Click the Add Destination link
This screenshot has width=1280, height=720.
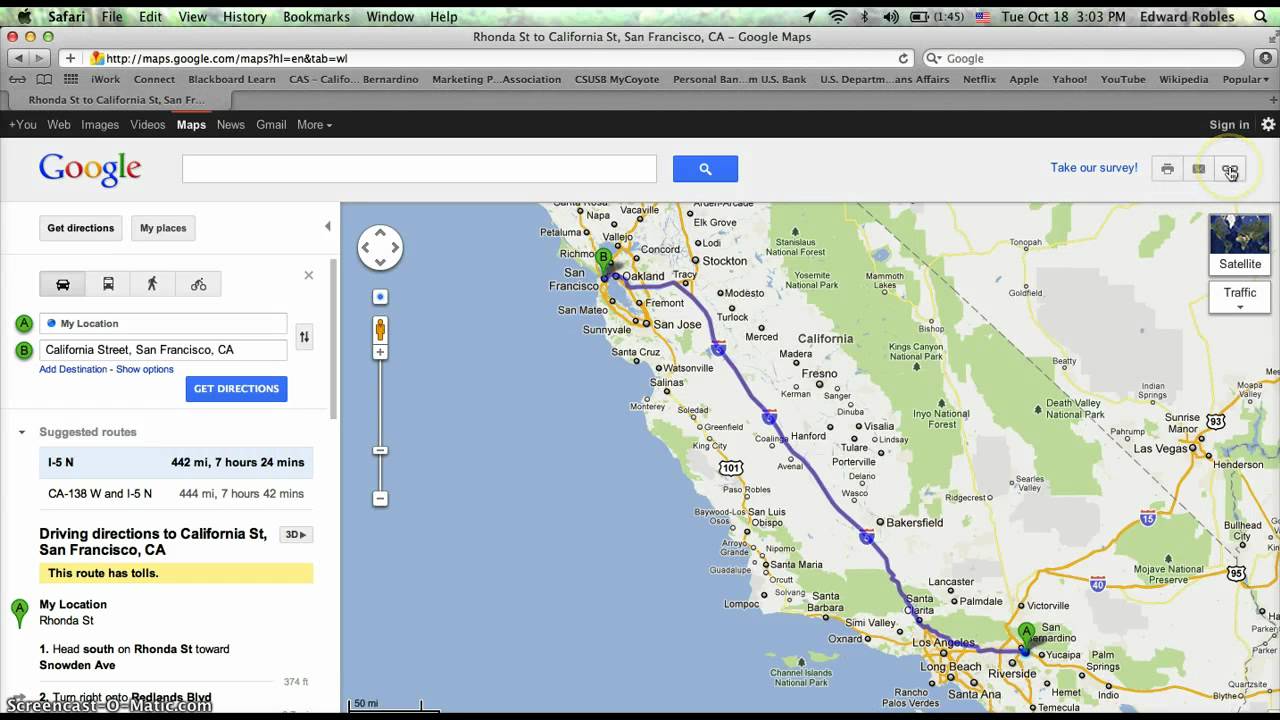tap(73, 369)
